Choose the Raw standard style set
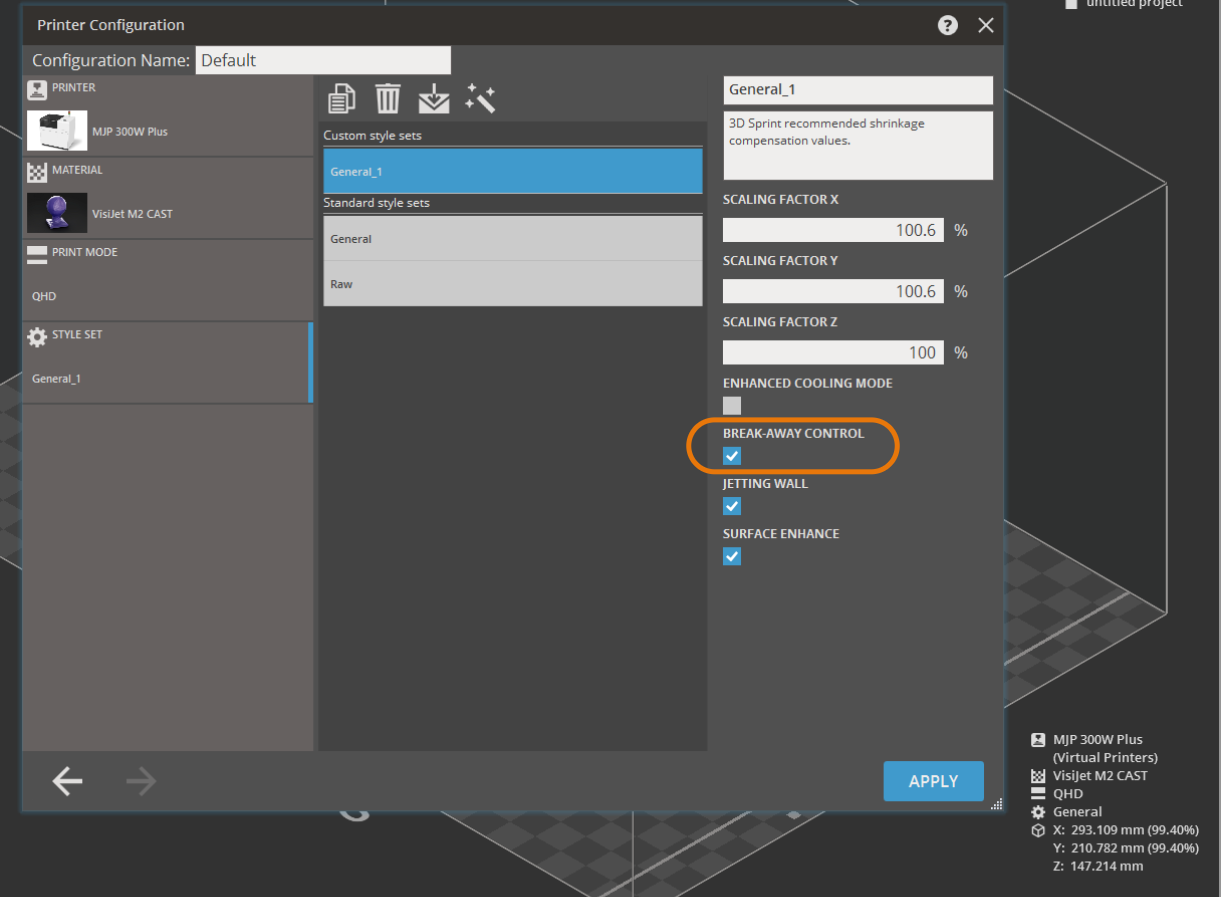The image size is (1221, 897). (512, 284)
